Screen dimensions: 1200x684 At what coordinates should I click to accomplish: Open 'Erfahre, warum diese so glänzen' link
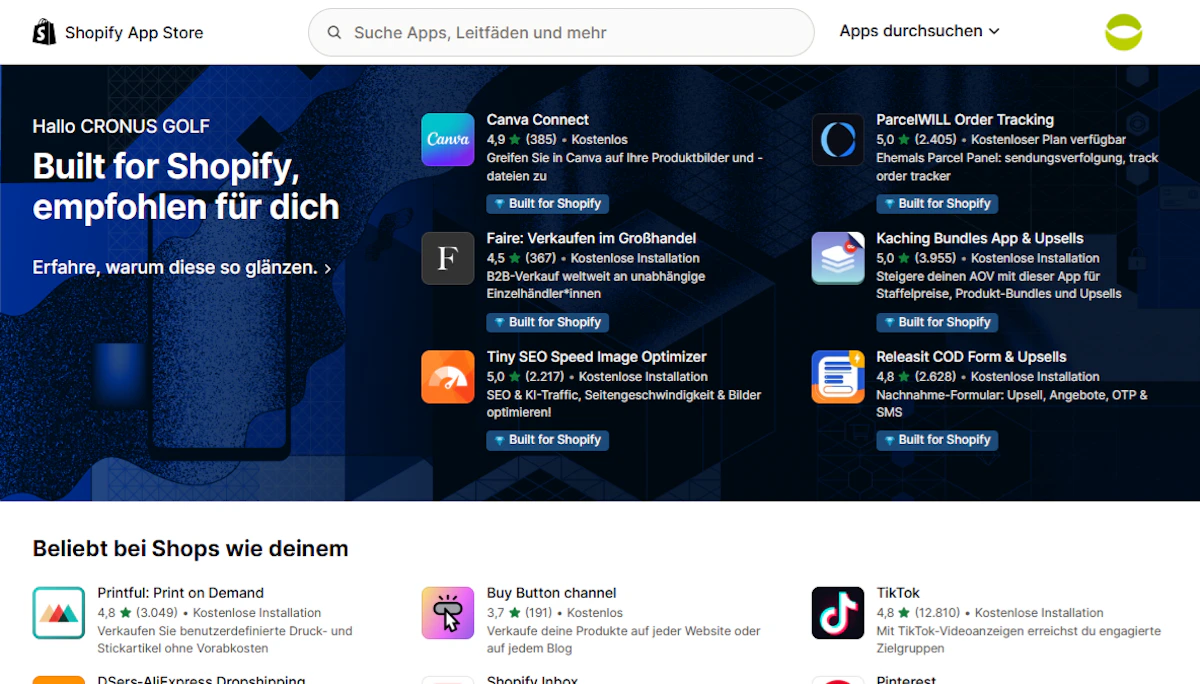[182, 268]
